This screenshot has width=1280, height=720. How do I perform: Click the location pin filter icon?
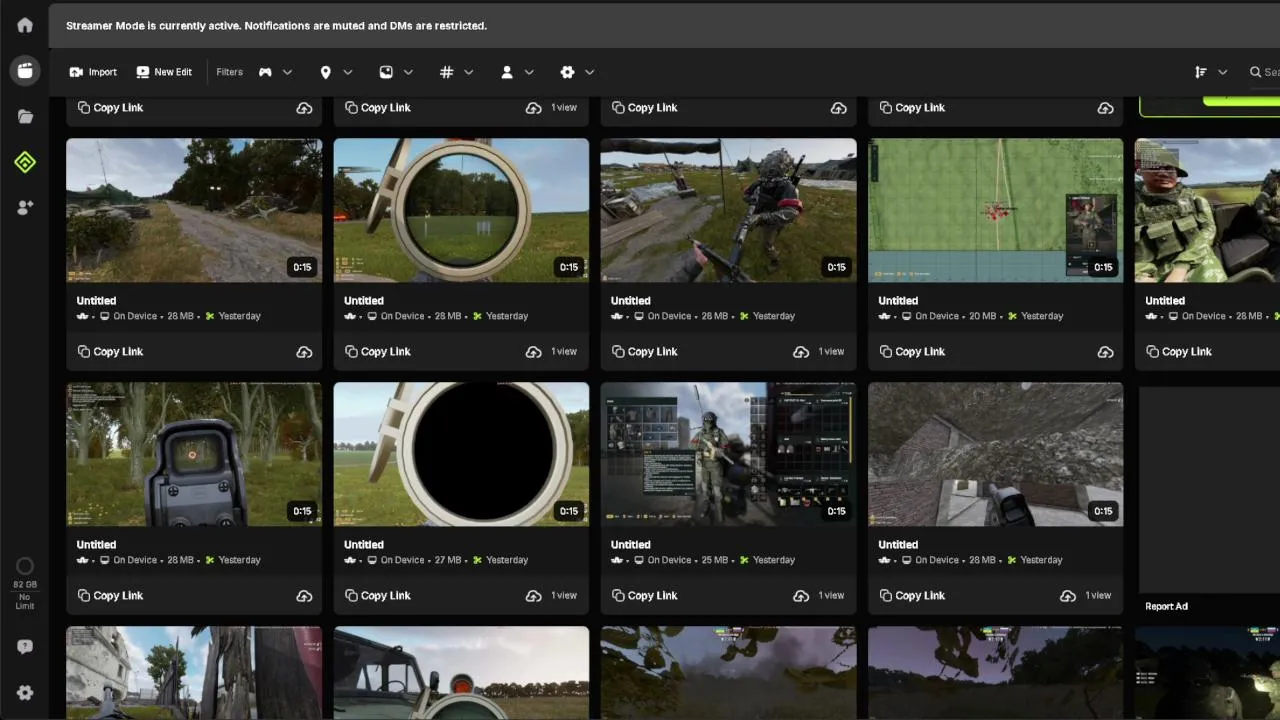coord(325,72)
